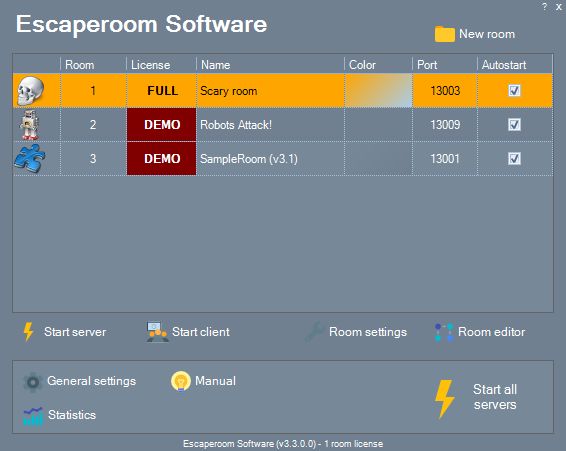Screen dimensions: 566x451
Task: Click the Start client computer icon
Action: [x=157, y=331]
